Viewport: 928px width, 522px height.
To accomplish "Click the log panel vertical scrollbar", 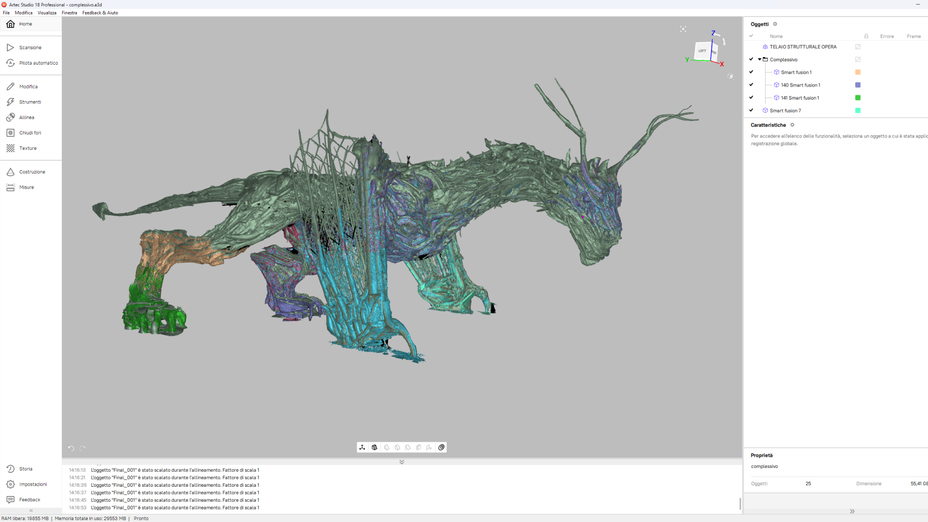I will tap(740, 504).
